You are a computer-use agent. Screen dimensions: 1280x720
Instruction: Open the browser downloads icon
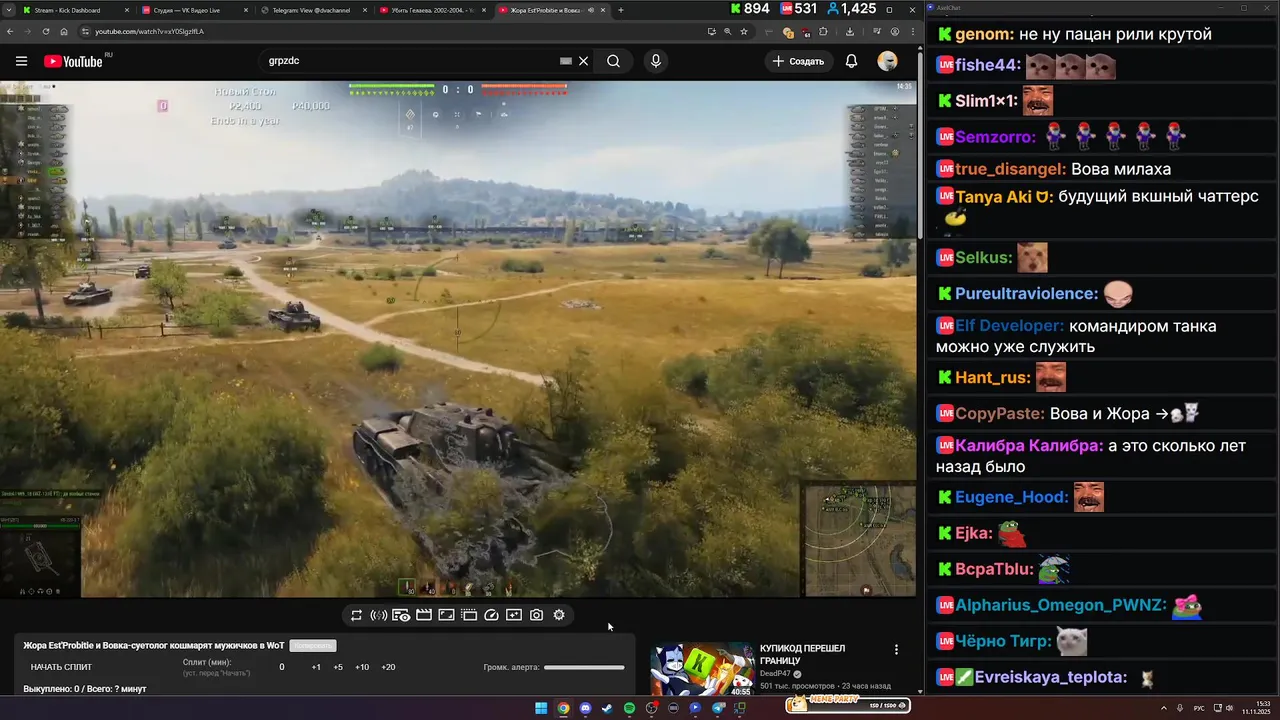pyautogui.click(x=849, y=31)
